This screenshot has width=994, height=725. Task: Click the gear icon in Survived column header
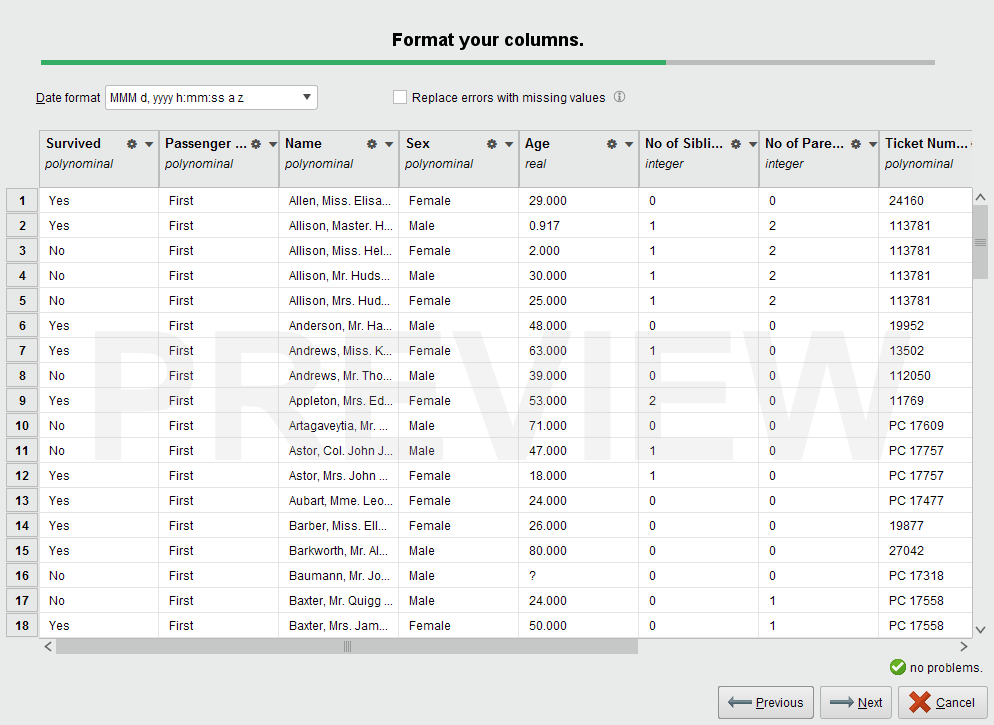(x=132, y=144)
